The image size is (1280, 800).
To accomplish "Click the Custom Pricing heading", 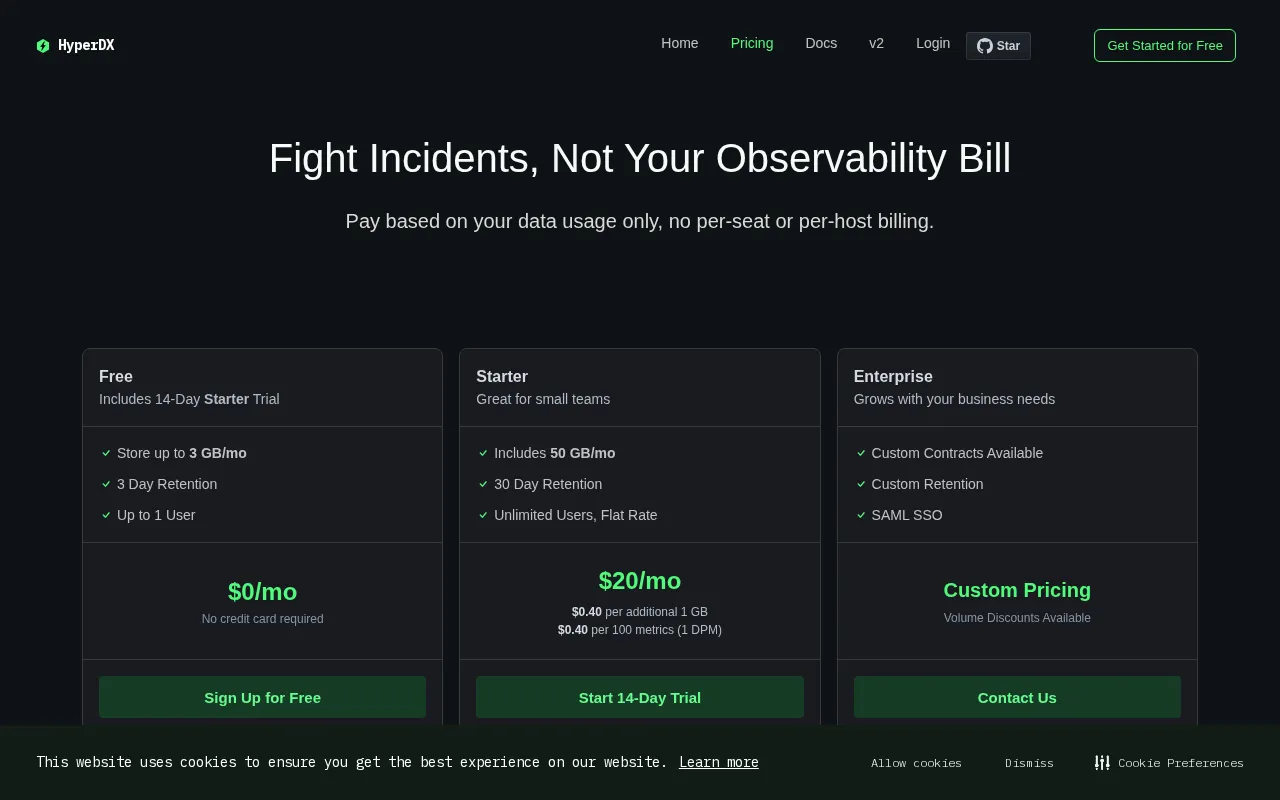I will point(1017,590).
